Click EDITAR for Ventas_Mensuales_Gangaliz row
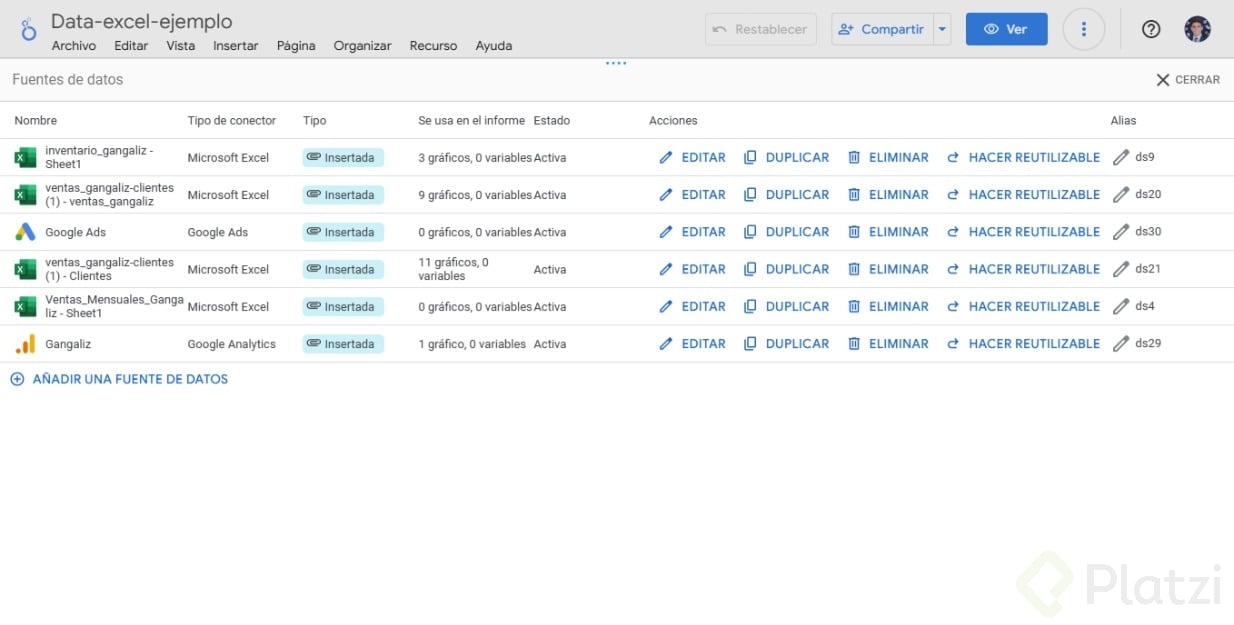The image size is (1234, 625). (692, 306)
